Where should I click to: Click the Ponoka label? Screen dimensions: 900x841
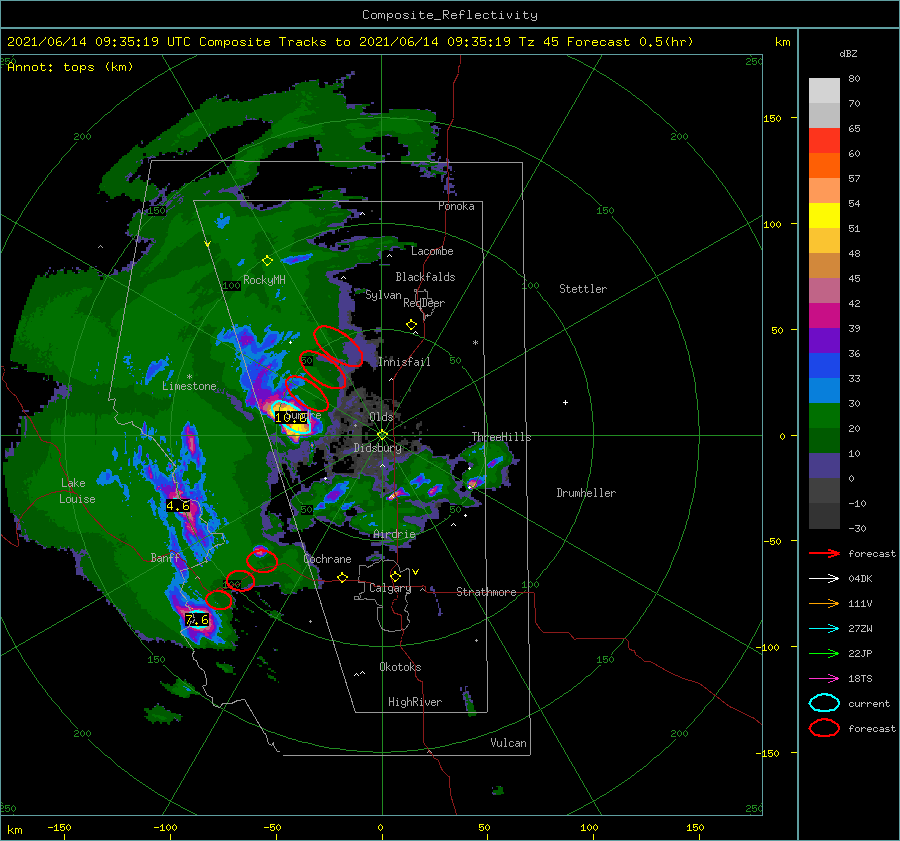coord(456,207)
